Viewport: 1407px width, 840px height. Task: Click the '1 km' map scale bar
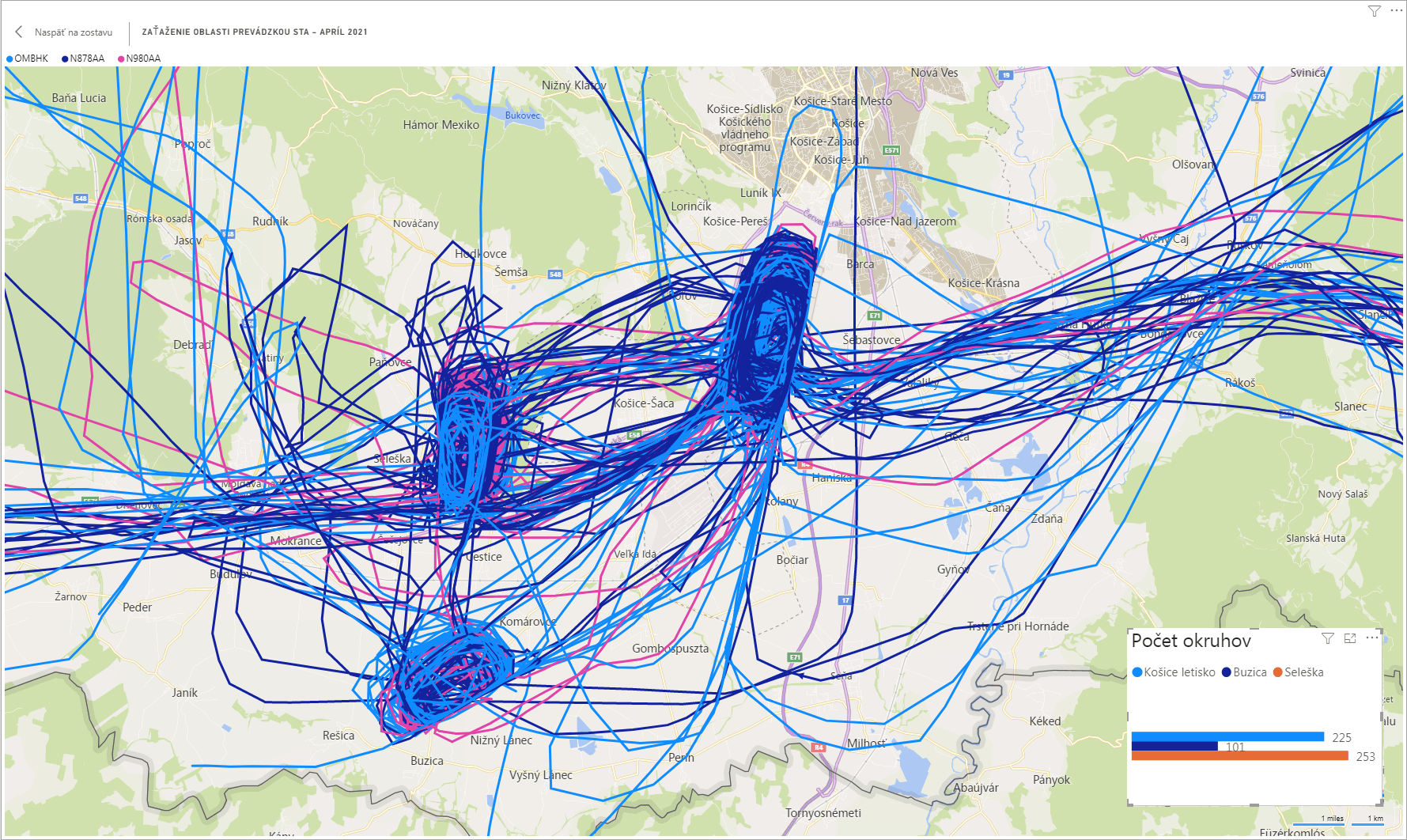pos(1375,819)
